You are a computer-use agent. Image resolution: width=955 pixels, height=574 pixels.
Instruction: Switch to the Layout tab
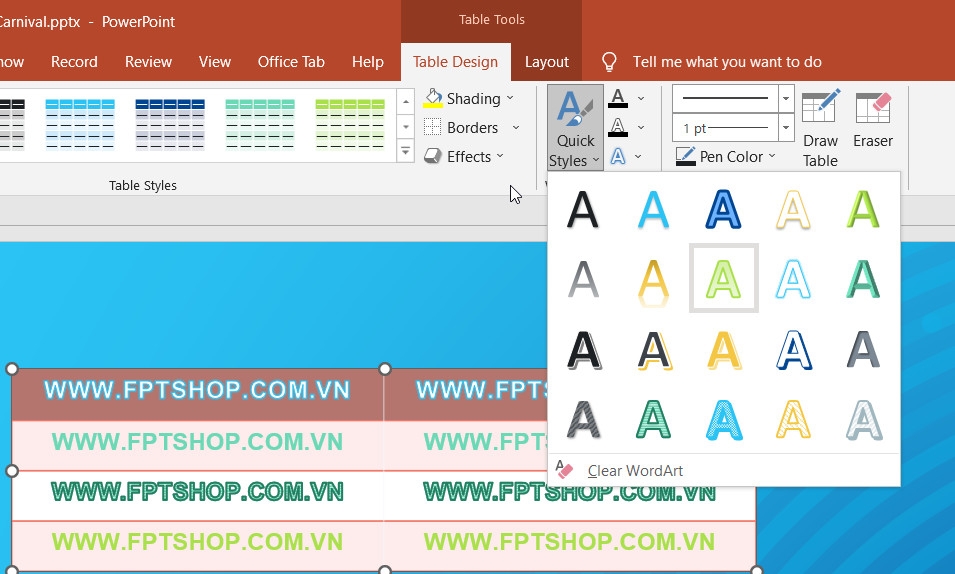click(546, 62)
